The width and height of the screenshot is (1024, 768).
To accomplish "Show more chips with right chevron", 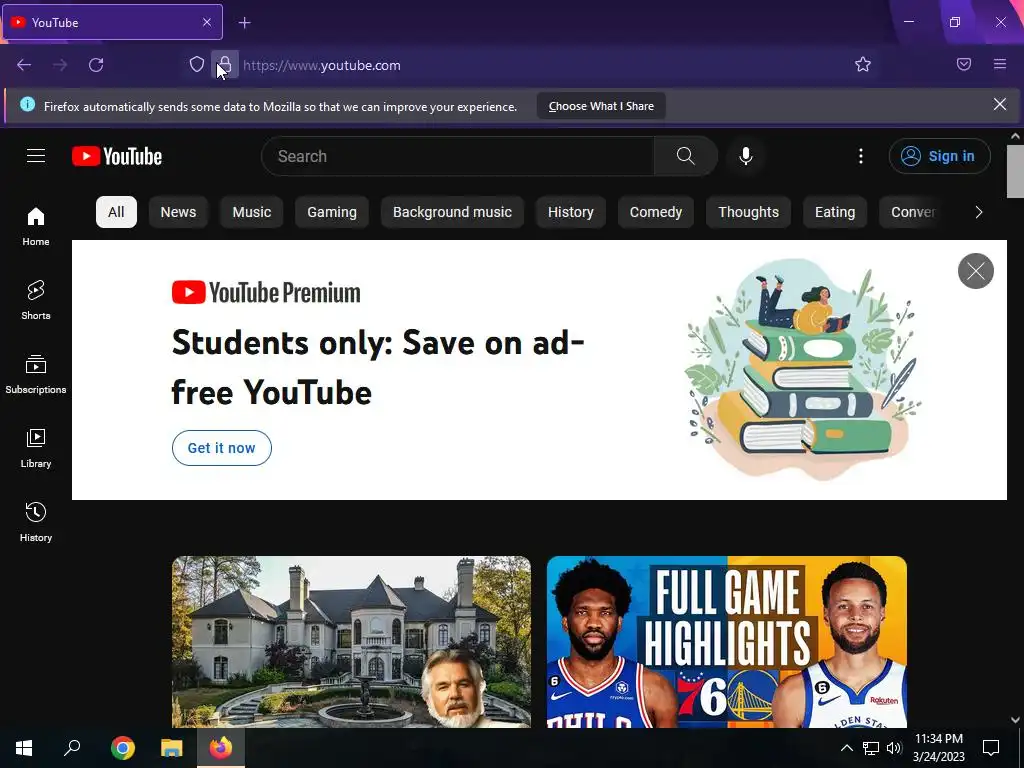I will point(978,212).
